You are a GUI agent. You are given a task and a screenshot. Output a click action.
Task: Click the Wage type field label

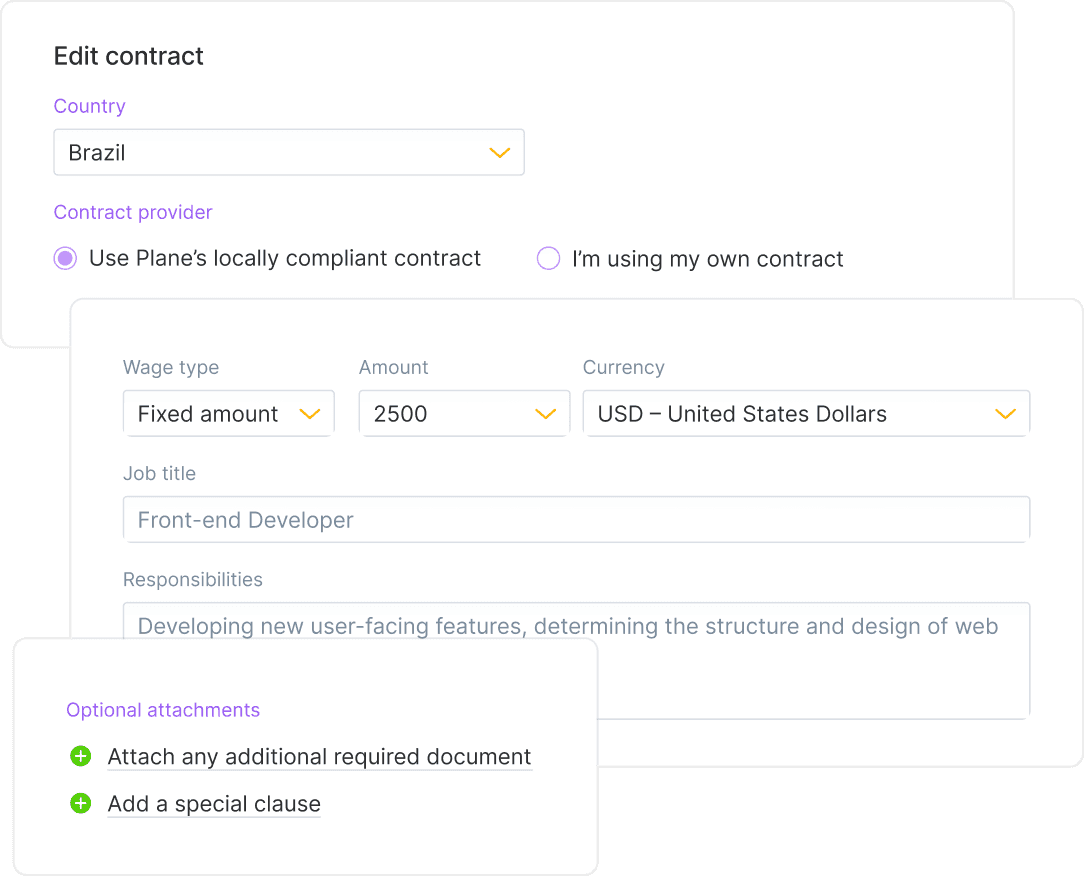171,368
